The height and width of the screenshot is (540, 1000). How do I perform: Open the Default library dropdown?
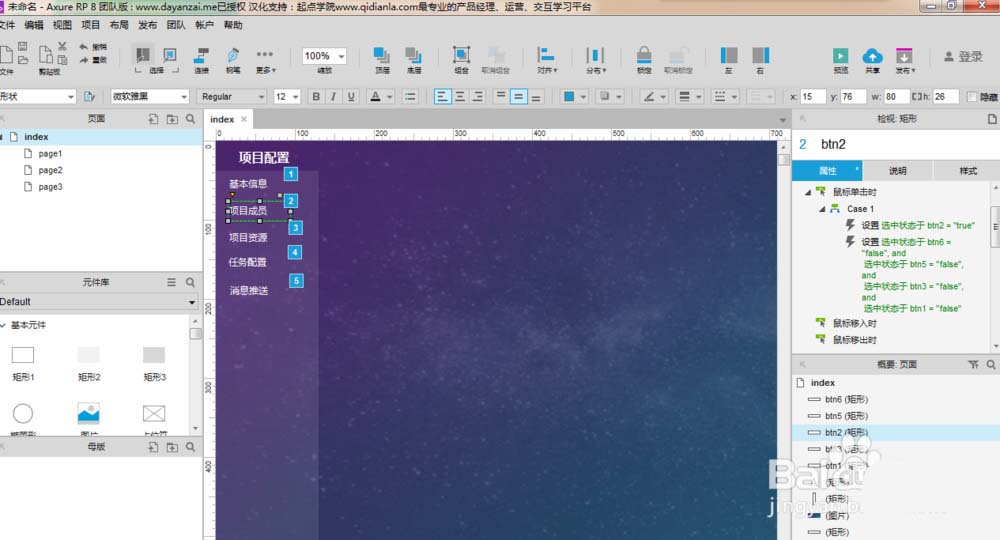point(98,302)
